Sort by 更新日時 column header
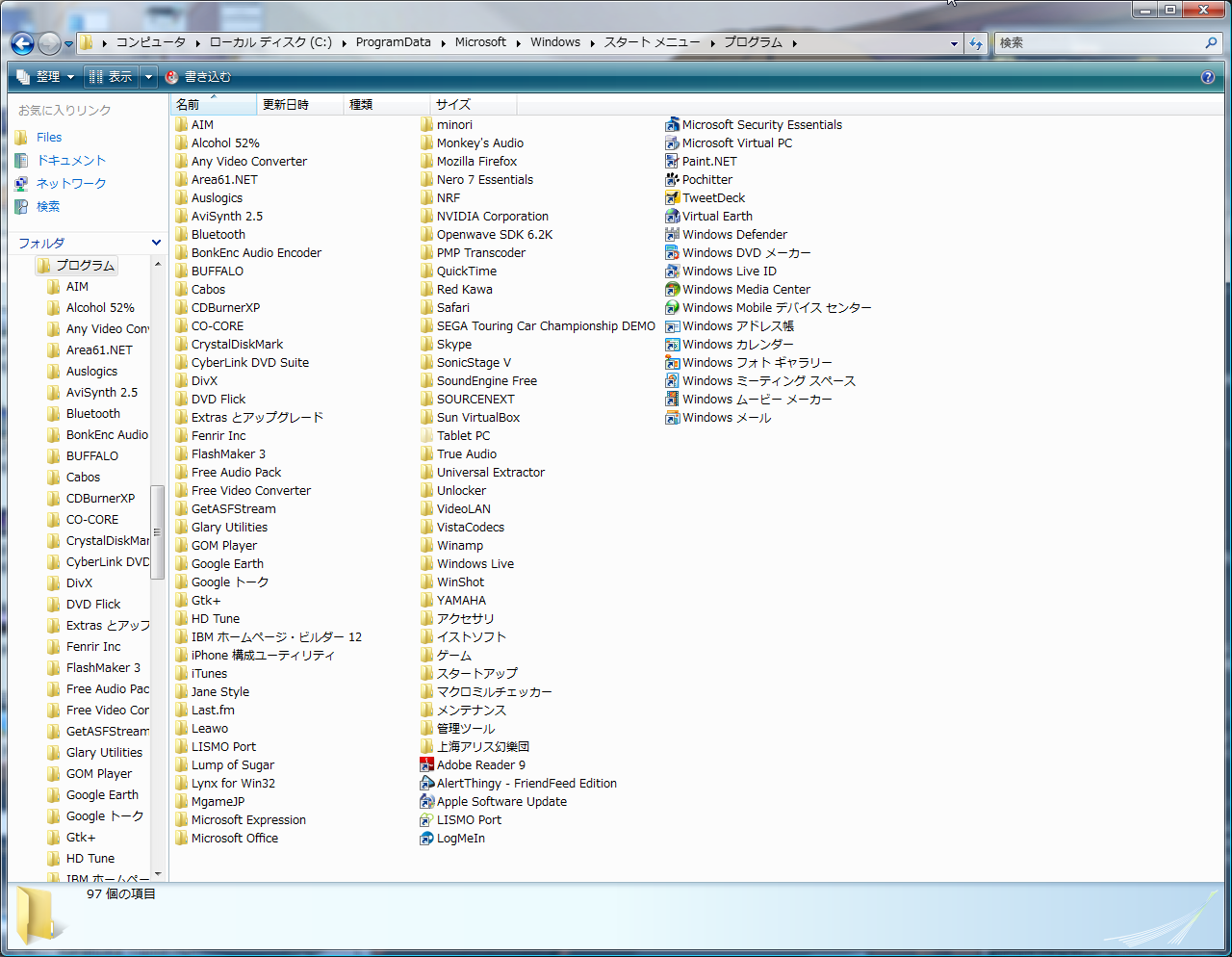The image size is (1232, 957). coord(300,104)
